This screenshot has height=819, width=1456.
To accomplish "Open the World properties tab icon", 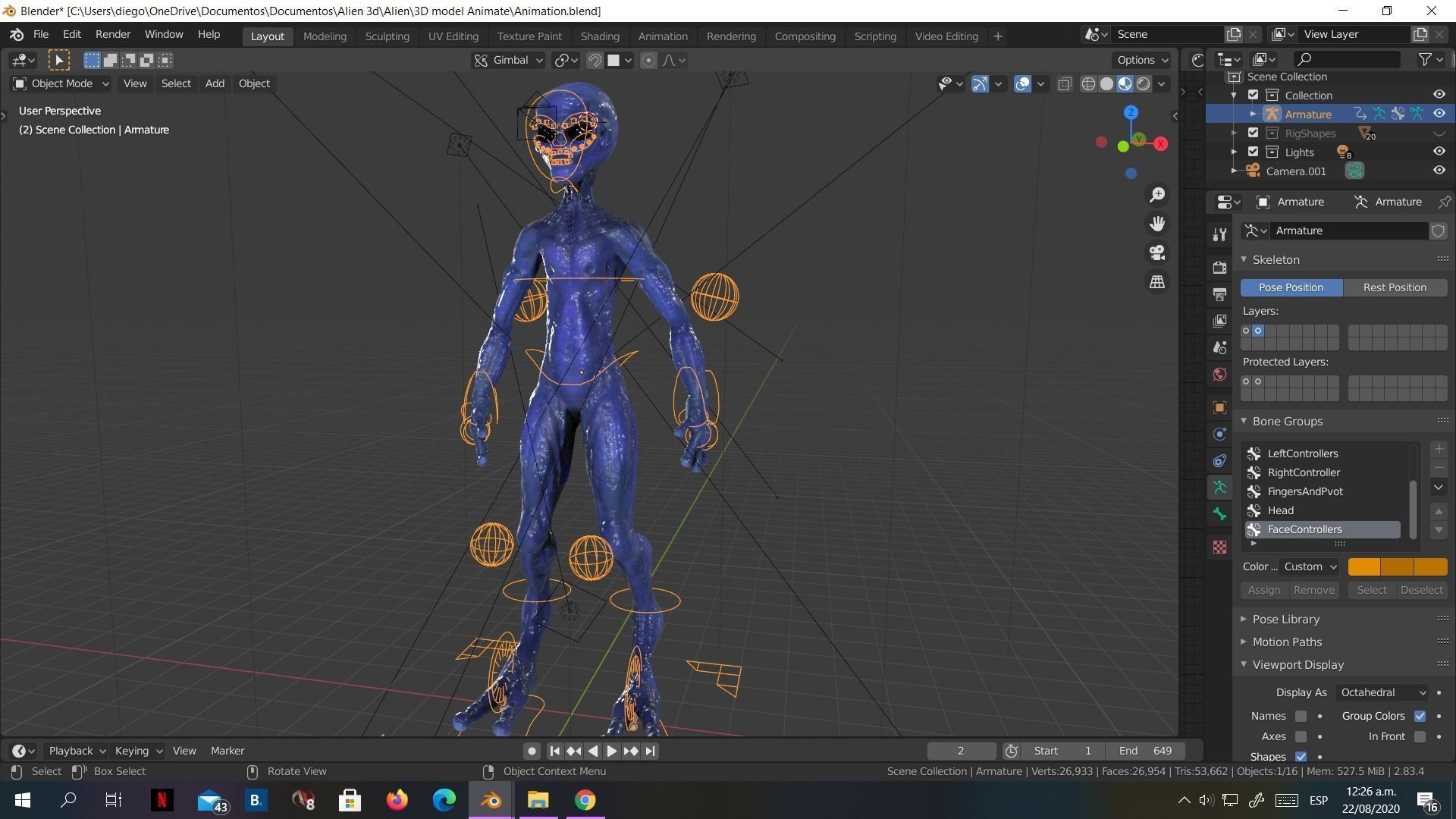I will point(1219,374).
